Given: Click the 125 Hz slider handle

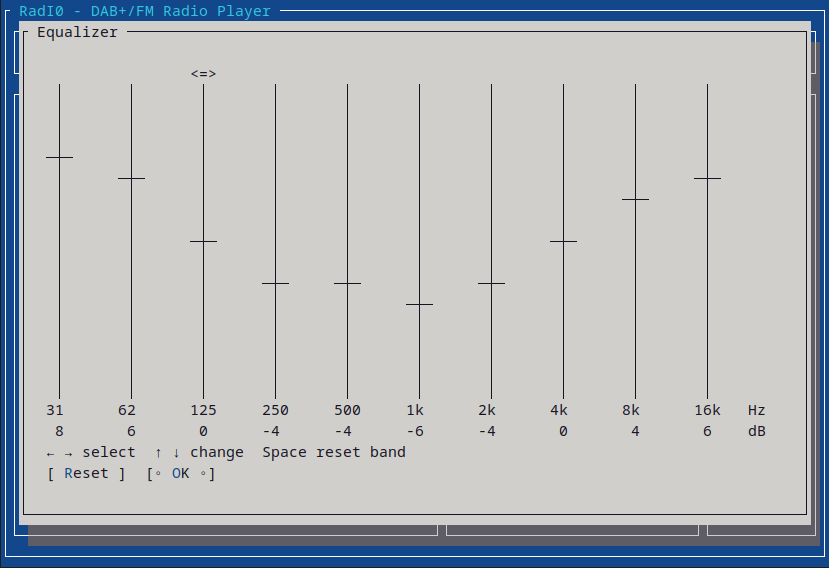Looking at the screenshot, I should [x=204, y=242].
